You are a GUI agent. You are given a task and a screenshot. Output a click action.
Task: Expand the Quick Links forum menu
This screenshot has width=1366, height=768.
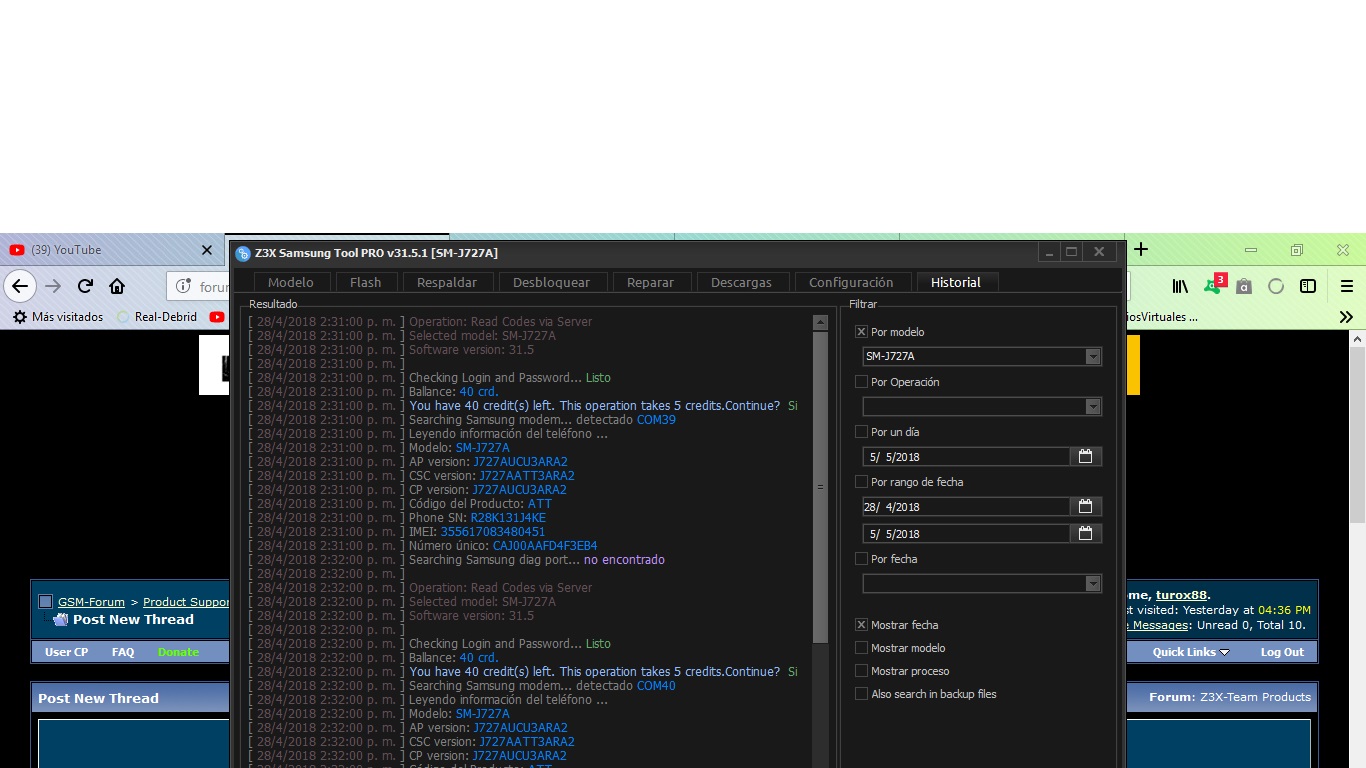tap(1190, 652)
